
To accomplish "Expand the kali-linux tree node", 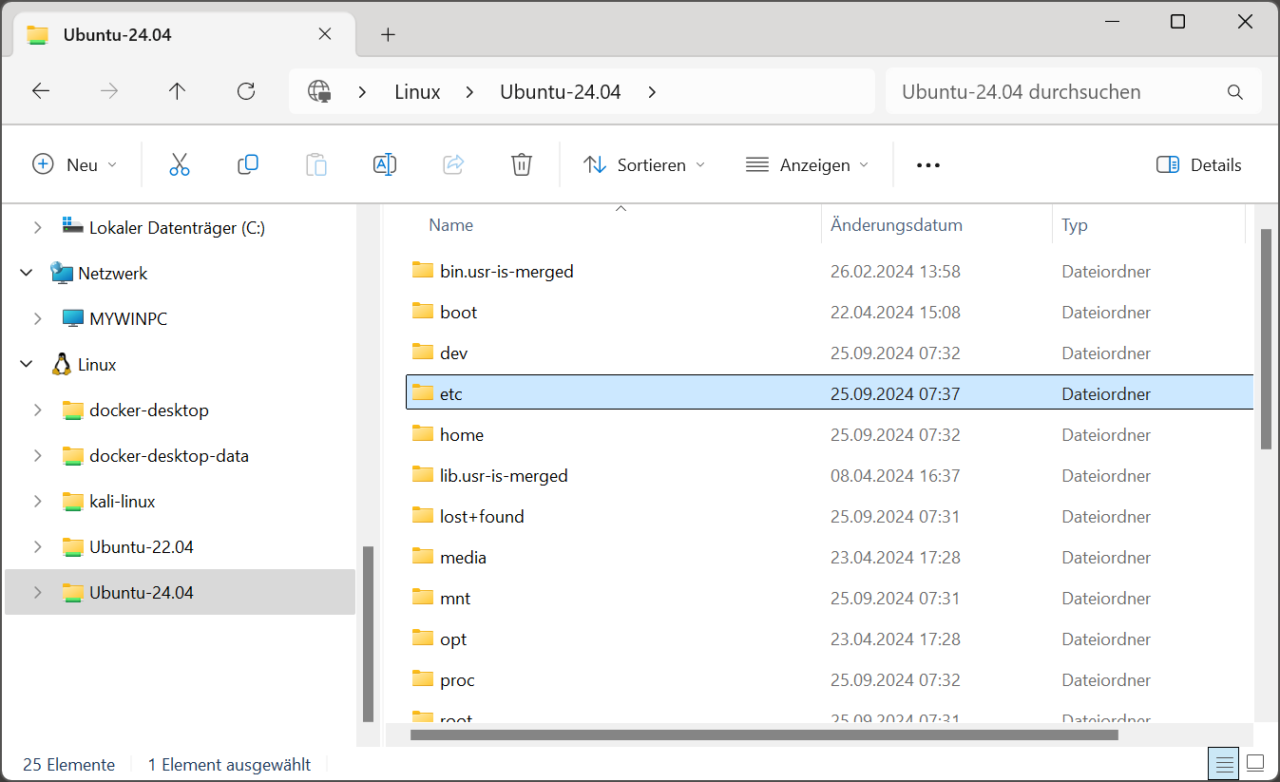I will (x=37, y=501).
